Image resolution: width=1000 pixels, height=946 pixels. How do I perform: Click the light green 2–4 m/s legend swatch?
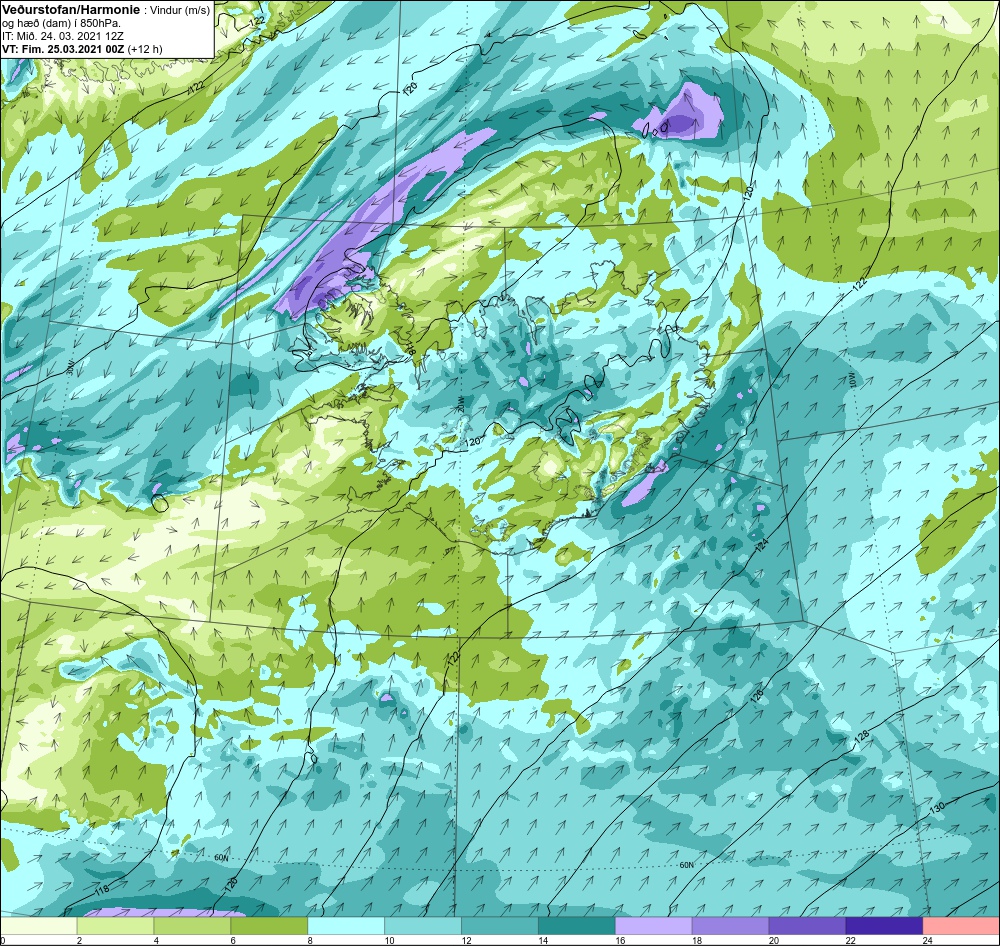coord(115,926)
